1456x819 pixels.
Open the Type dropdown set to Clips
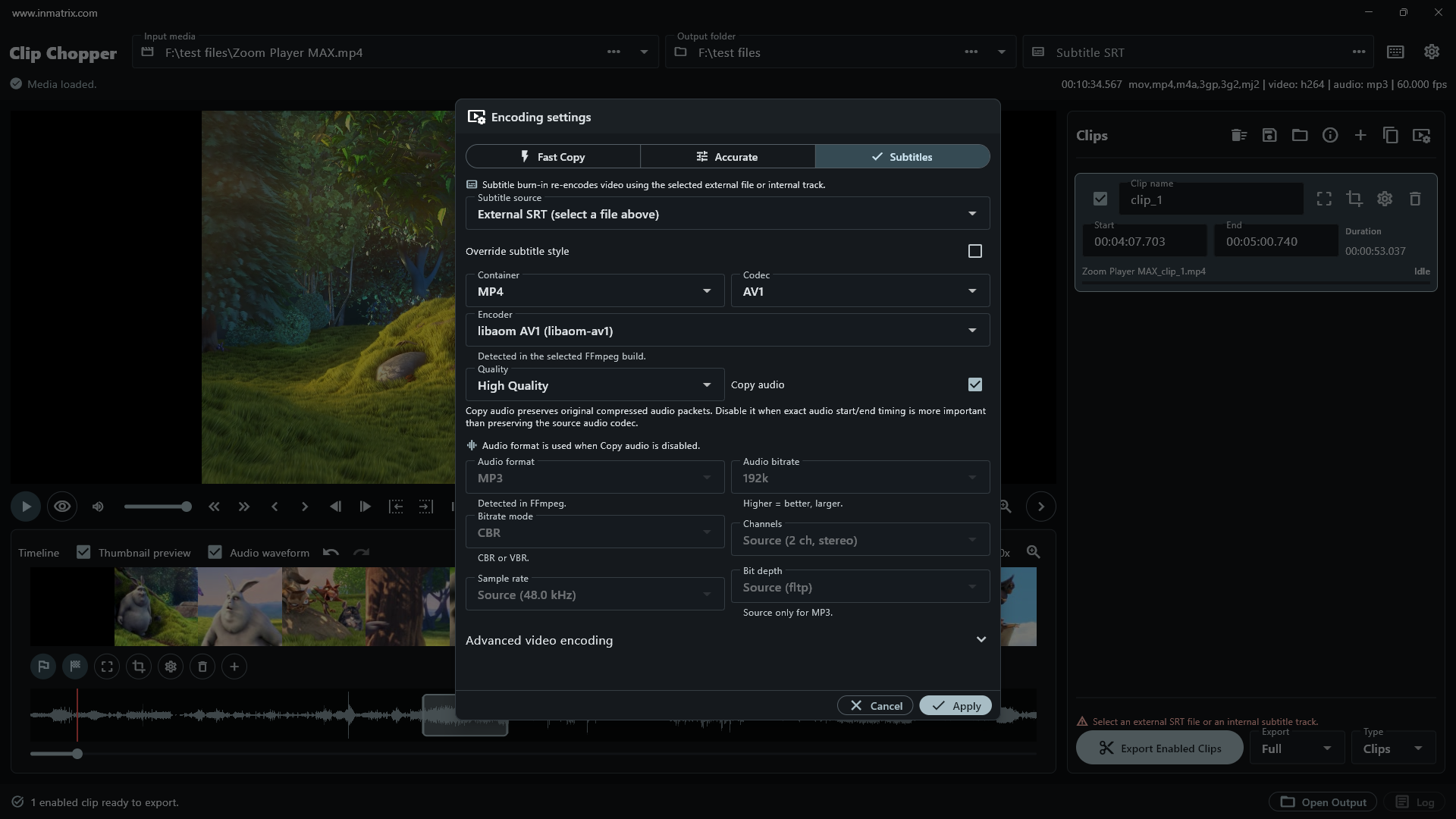click(x=1393, y=748)
